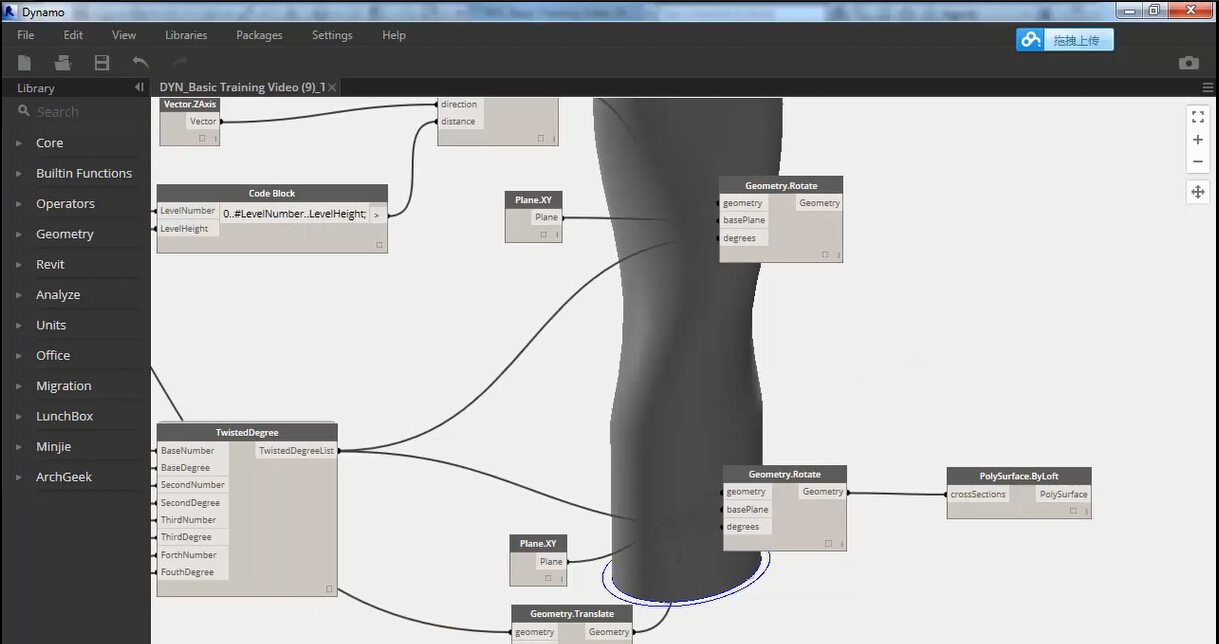The width and height of the screenshot is (1219, 644).
Task: Click the blue cloud upload button
Action: click(x=1064, y=40)
